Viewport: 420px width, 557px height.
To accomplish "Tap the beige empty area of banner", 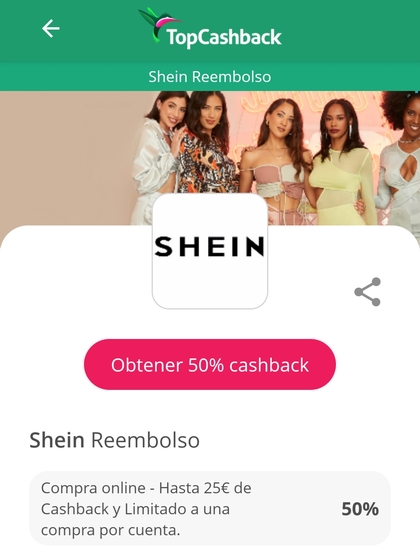I will point(66,156).
